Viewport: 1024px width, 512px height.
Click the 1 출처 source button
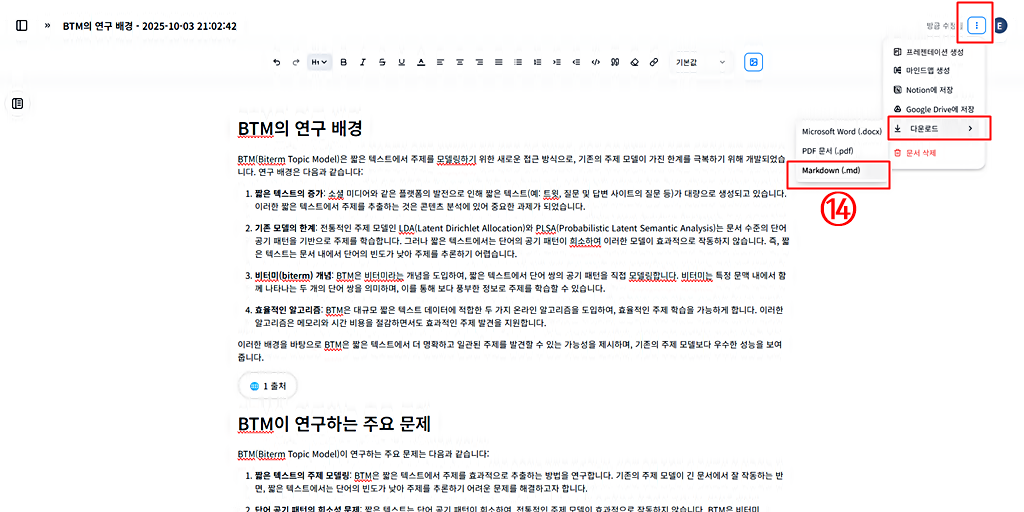tap(267, 387)
